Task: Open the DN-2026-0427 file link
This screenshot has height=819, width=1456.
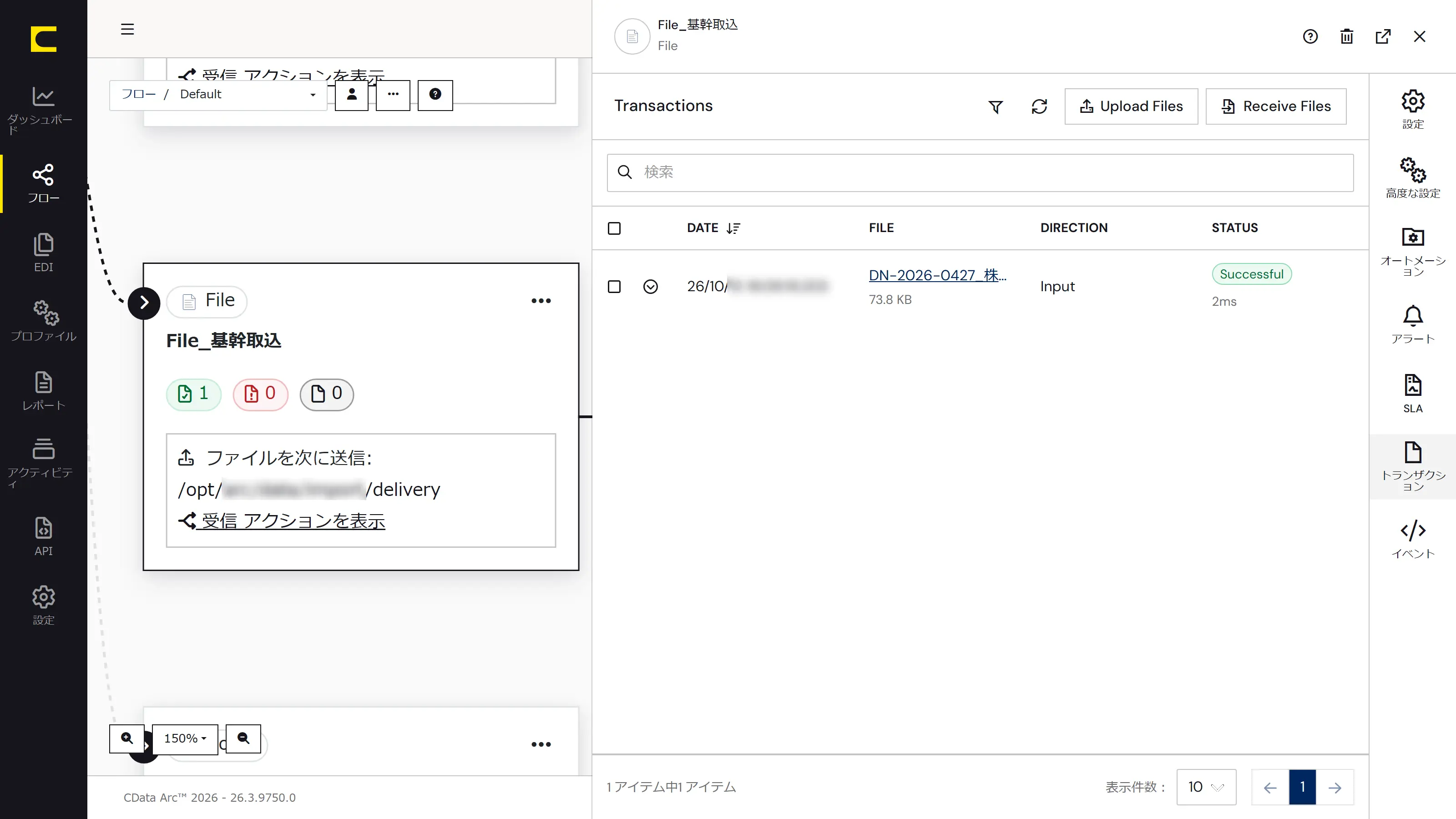Action: point(937,276)
